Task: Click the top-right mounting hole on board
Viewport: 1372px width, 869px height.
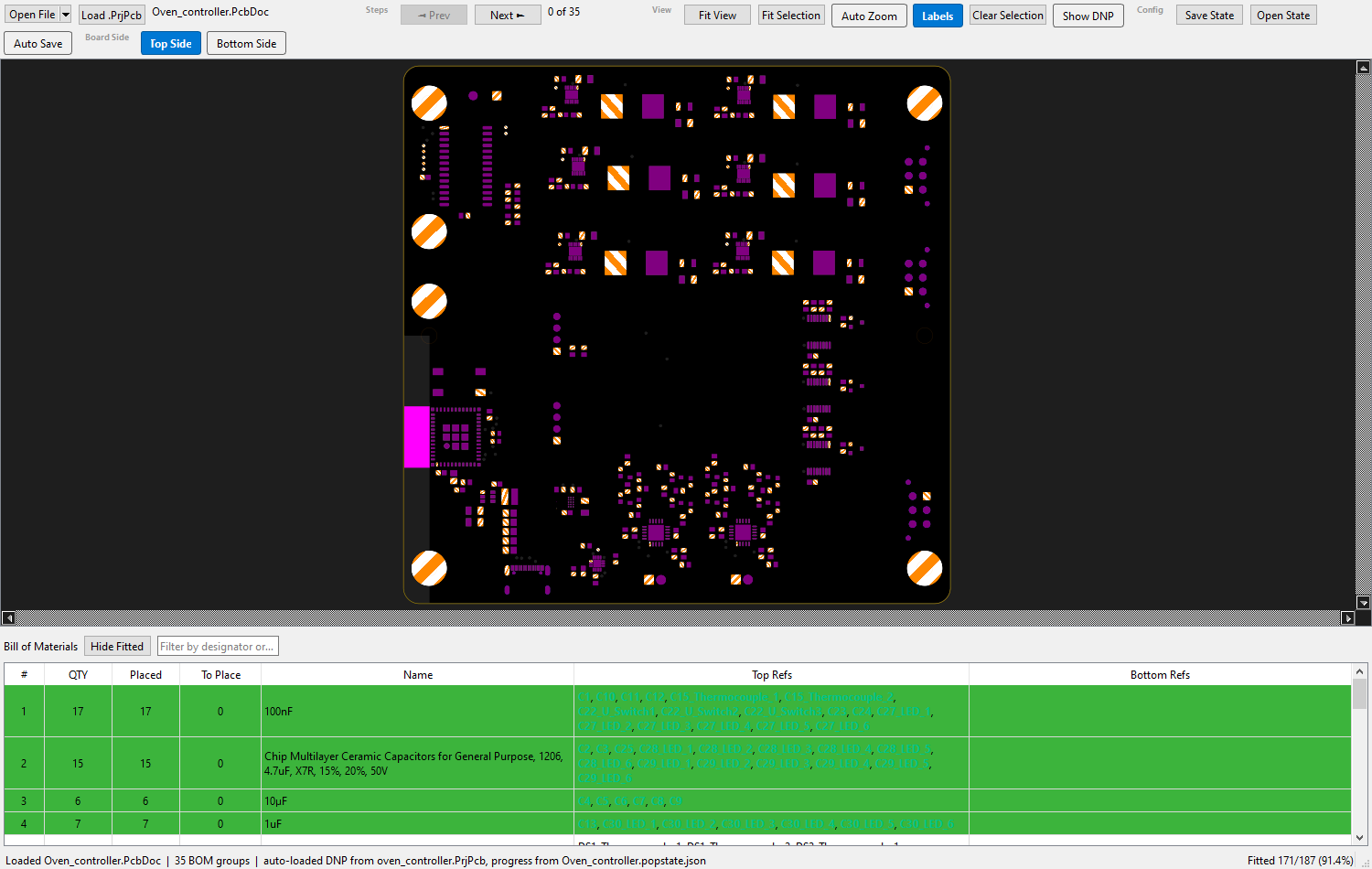Action: (924, 103)
